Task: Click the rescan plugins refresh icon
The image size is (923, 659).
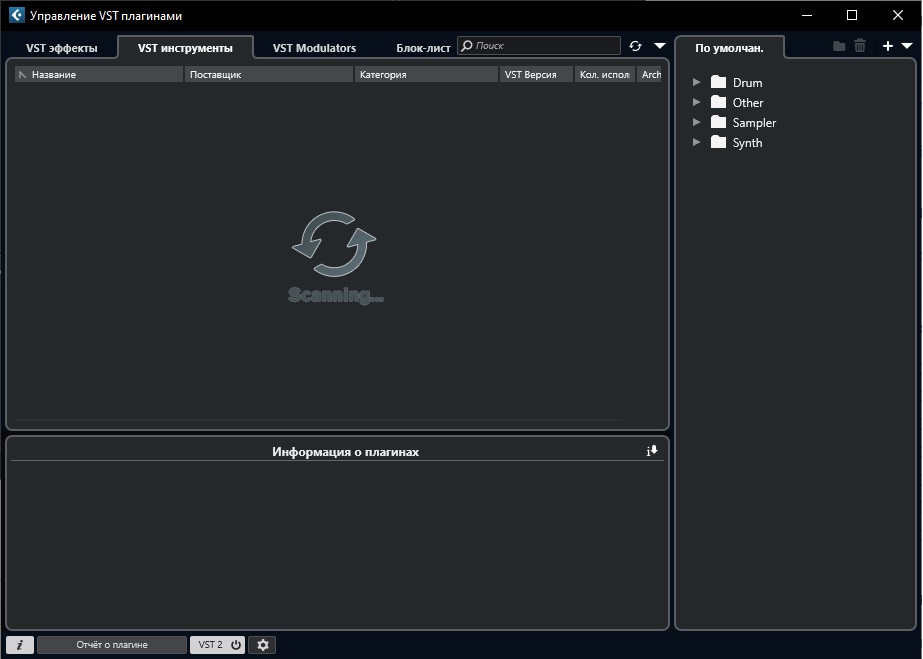Action: [635, 46]
